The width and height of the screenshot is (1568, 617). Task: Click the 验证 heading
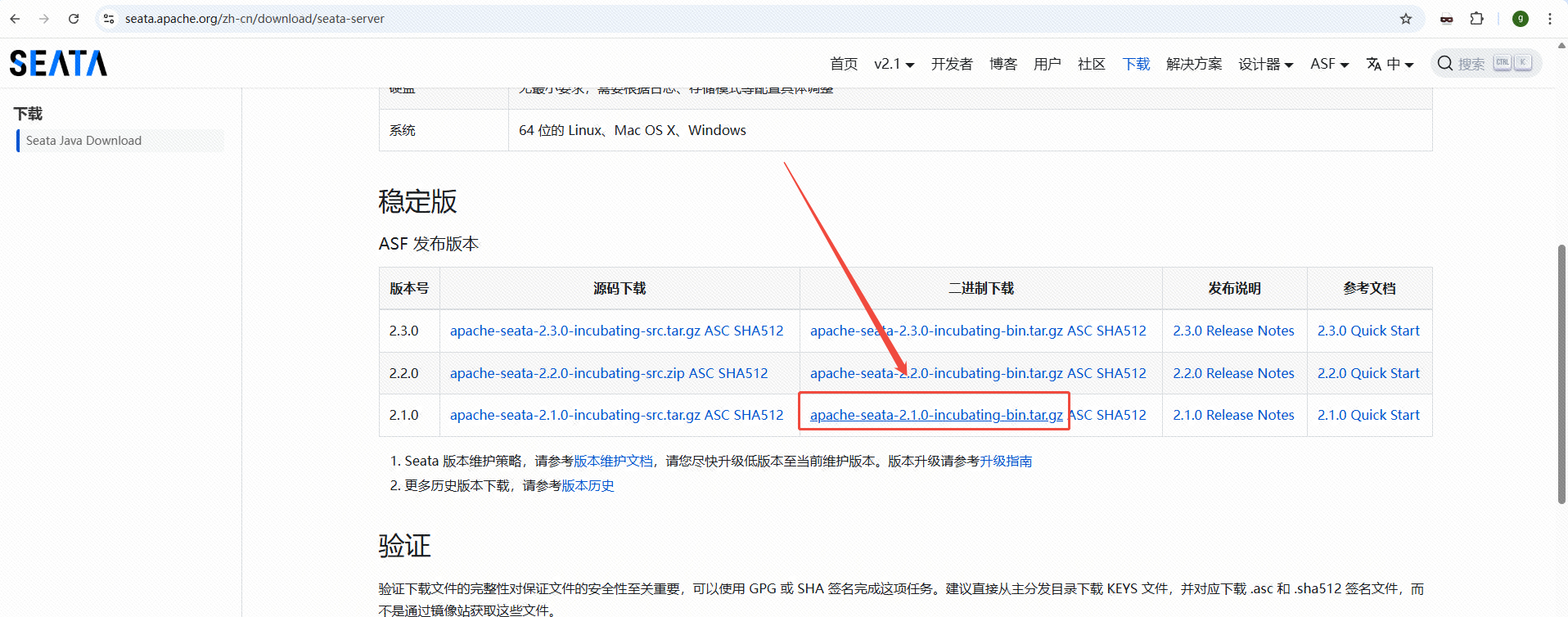coord(404,546)
